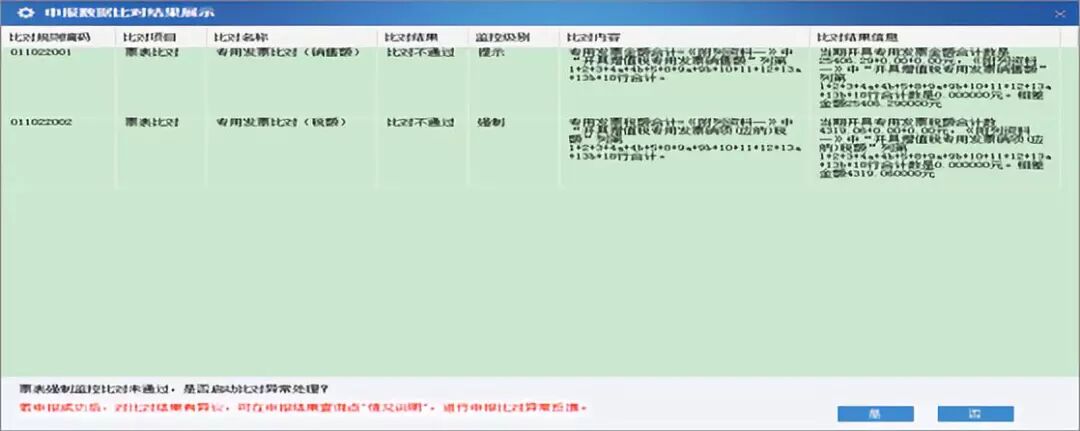
Task: Click the 比对内容 text of row 011022002
Action: point(685,139)
